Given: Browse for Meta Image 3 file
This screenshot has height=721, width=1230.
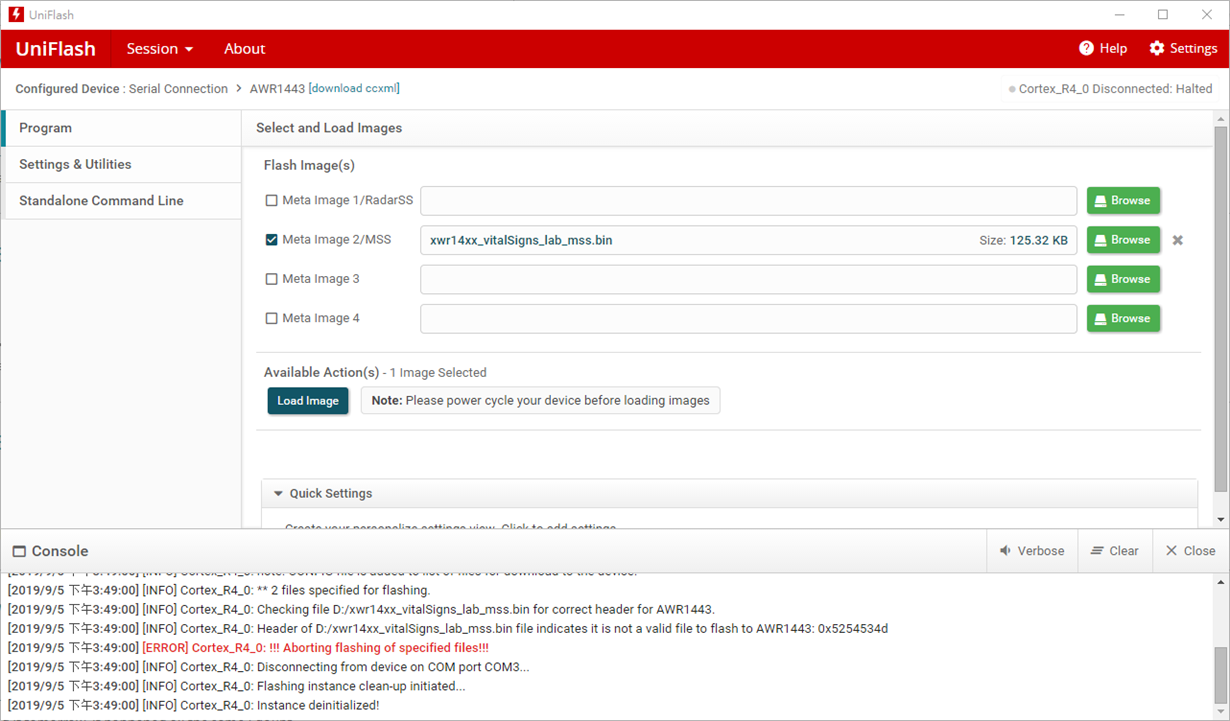Looking at the screenshot, I should tap(1124, 279).
